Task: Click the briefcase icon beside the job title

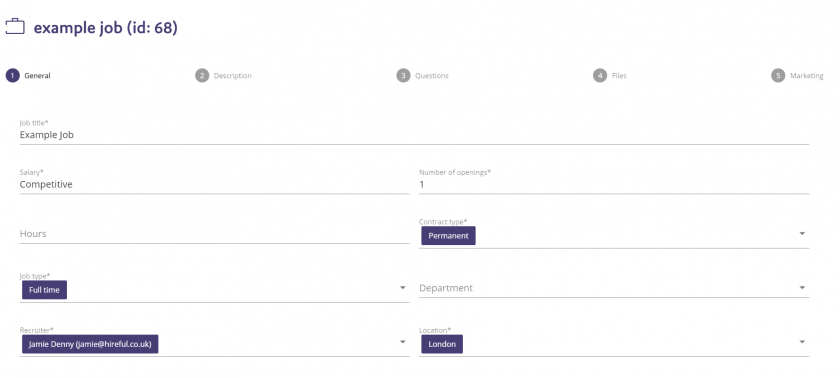Action: (15, 27)
